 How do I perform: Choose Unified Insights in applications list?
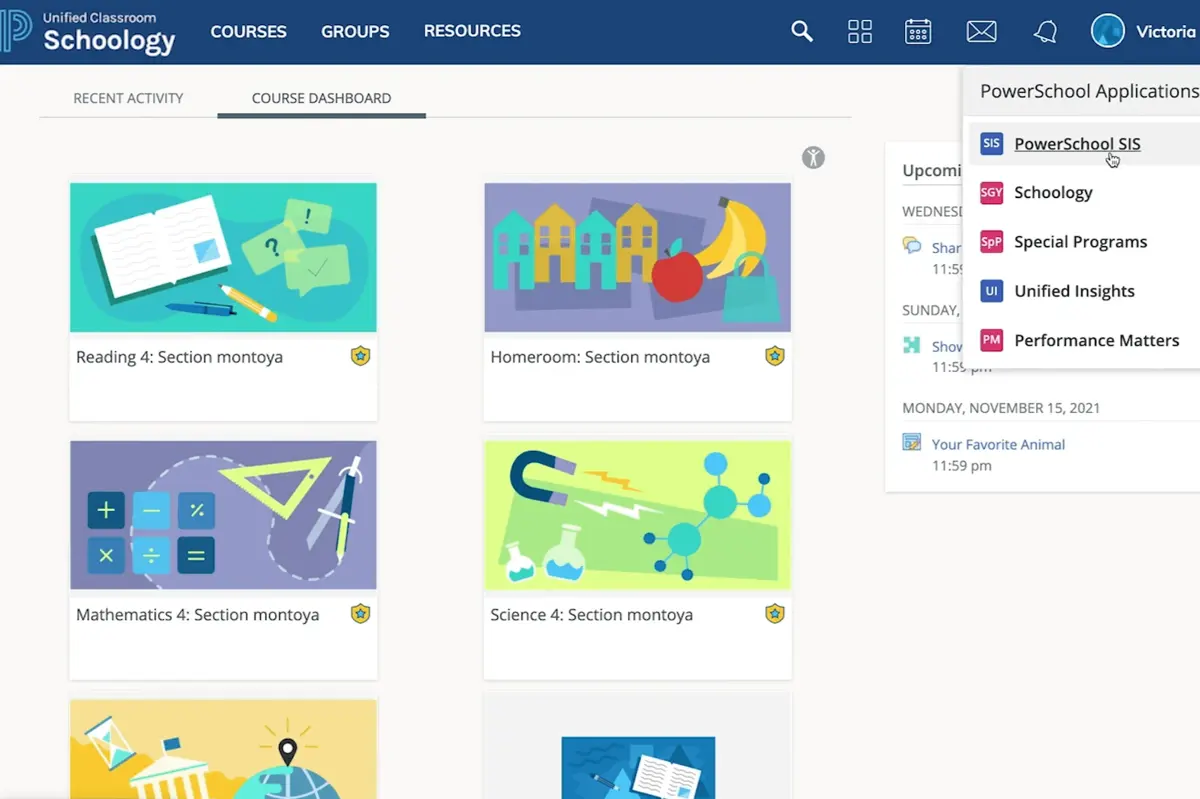click(1074, 291)
